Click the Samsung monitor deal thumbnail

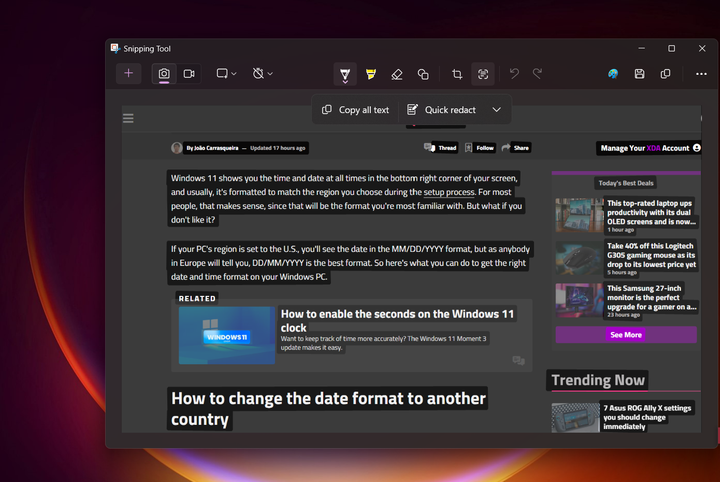pos(579,300)
